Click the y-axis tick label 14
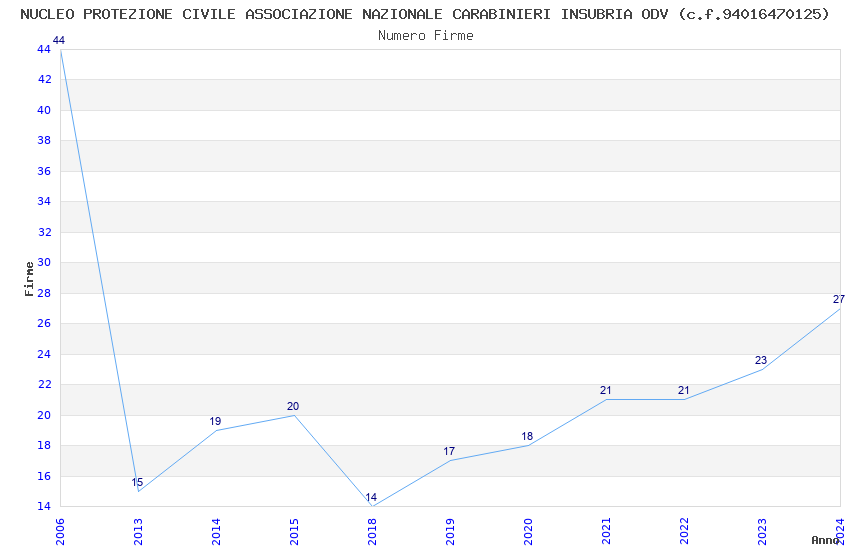The width and height of the screenshot is (850, 550). tap(44, 506)
